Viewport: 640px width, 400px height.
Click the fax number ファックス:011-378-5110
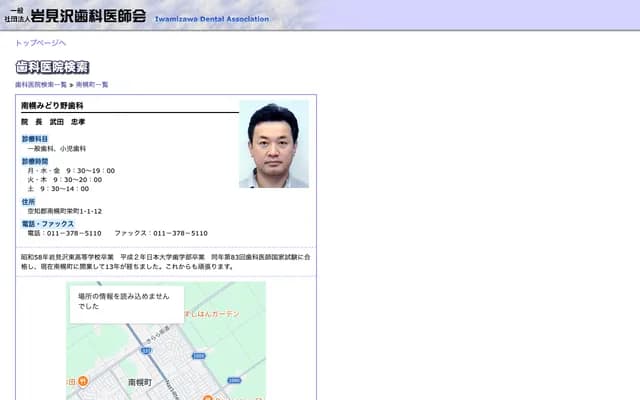click(x=161, y=233)
